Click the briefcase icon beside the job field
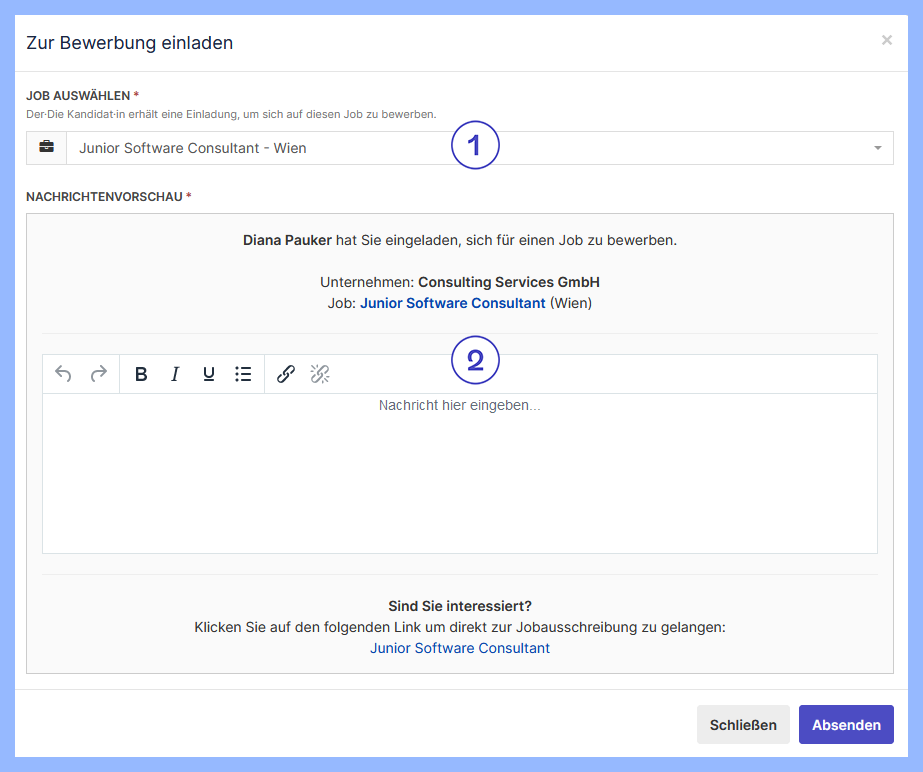 point(46,148)
